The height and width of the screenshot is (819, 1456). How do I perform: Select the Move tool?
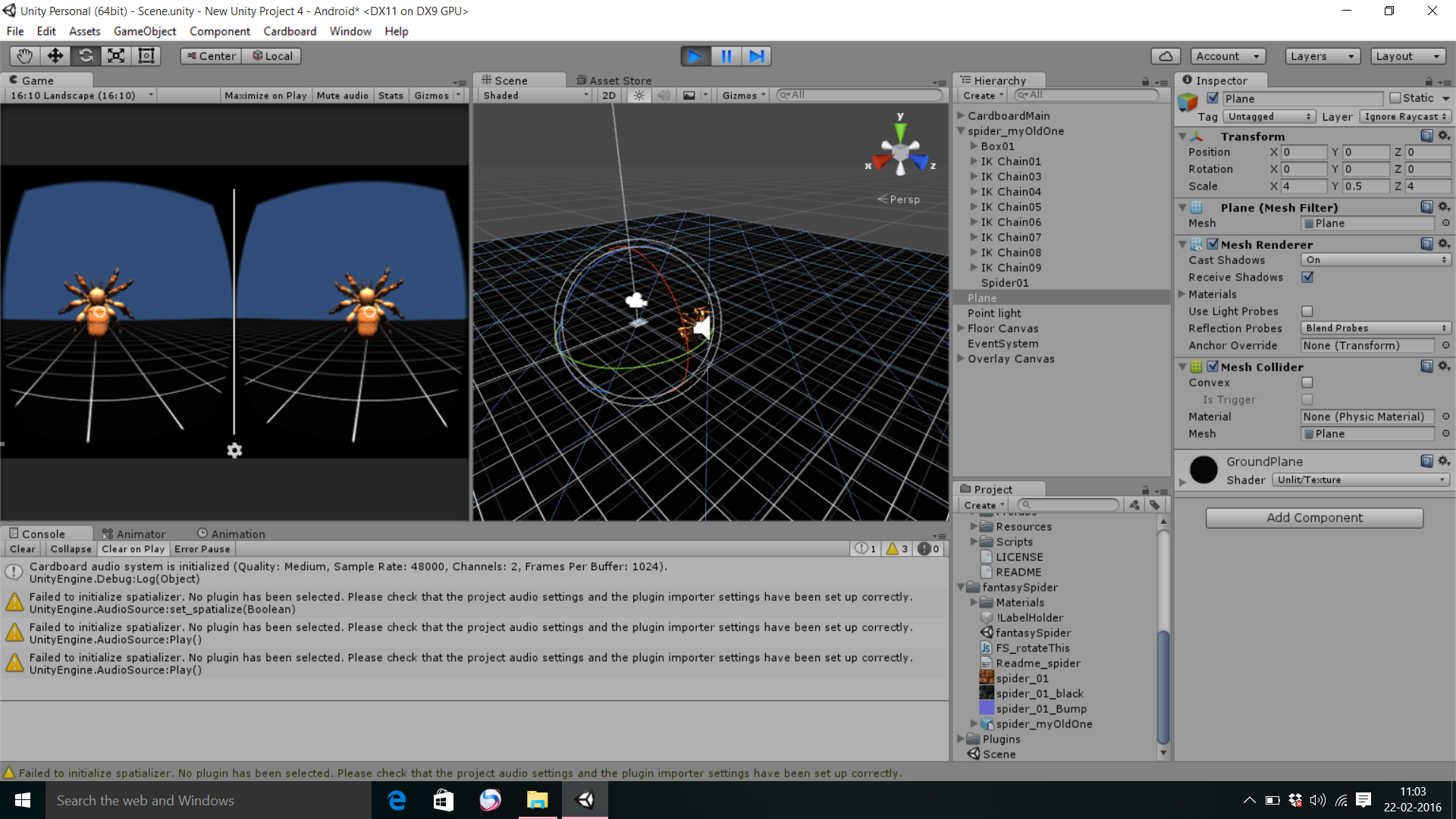click(x=55, y=56)
